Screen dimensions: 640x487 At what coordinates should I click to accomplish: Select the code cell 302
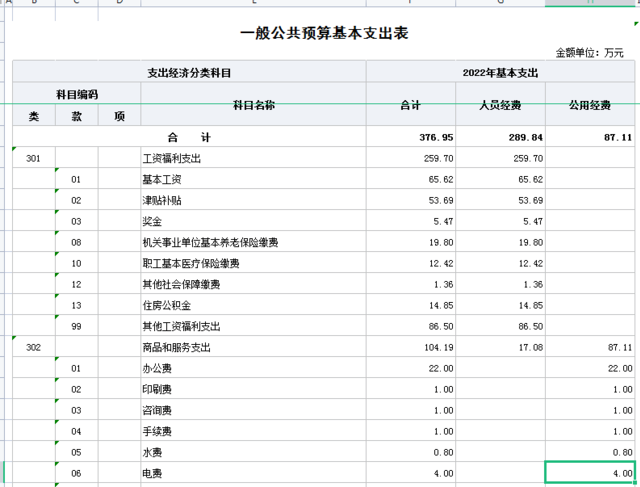point(33,347)
